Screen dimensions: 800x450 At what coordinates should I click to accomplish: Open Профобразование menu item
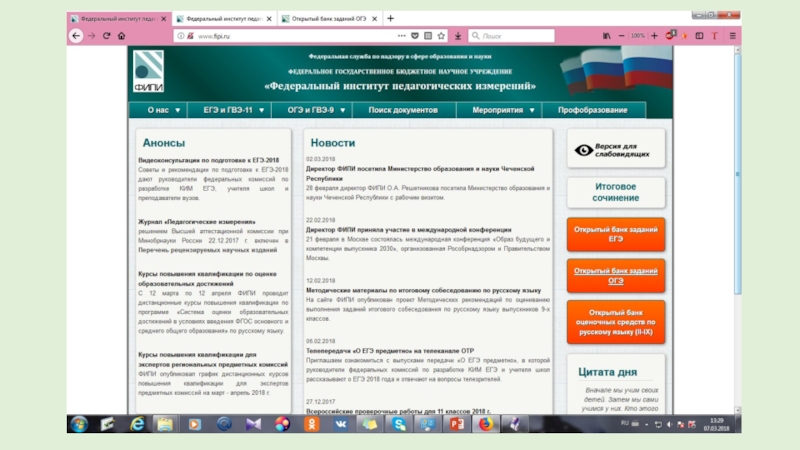point(593,110)
